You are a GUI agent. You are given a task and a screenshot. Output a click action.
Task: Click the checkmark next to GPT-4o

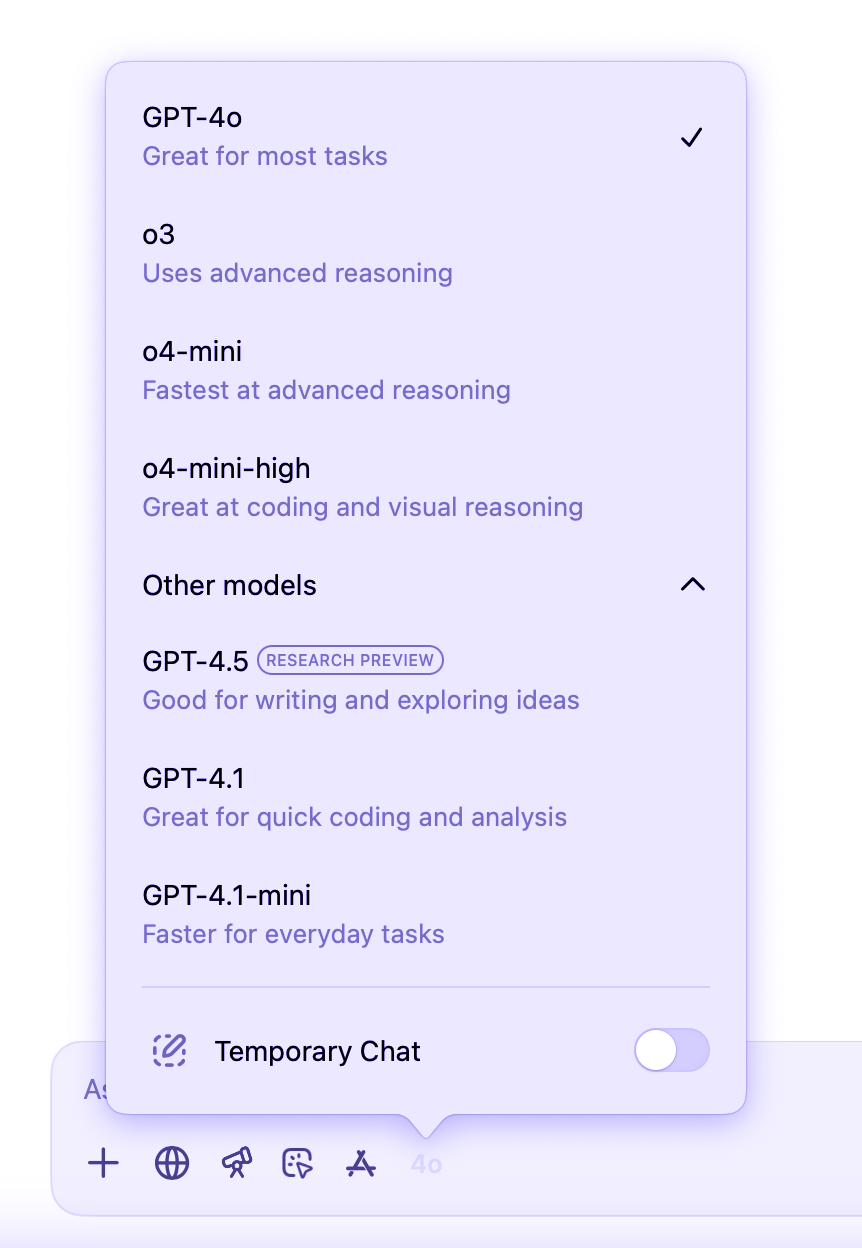[x=691, y=137]
